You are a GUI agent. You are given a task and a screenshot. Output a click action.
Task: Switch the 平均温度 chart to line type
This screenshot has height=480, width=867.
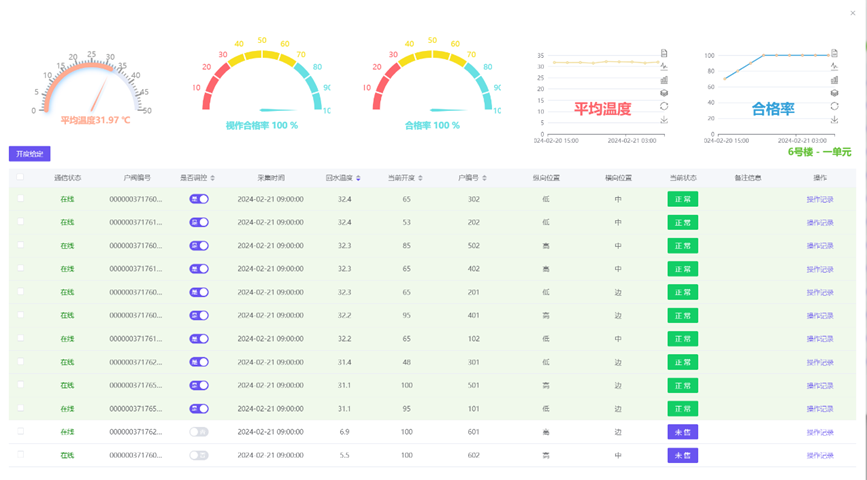click(x=664, y=66)
